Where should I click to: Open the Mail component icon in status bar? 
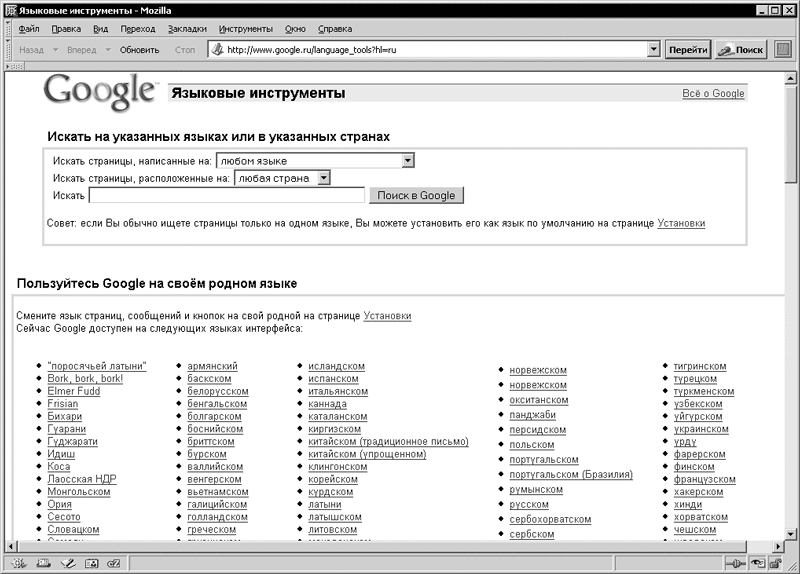43,563
